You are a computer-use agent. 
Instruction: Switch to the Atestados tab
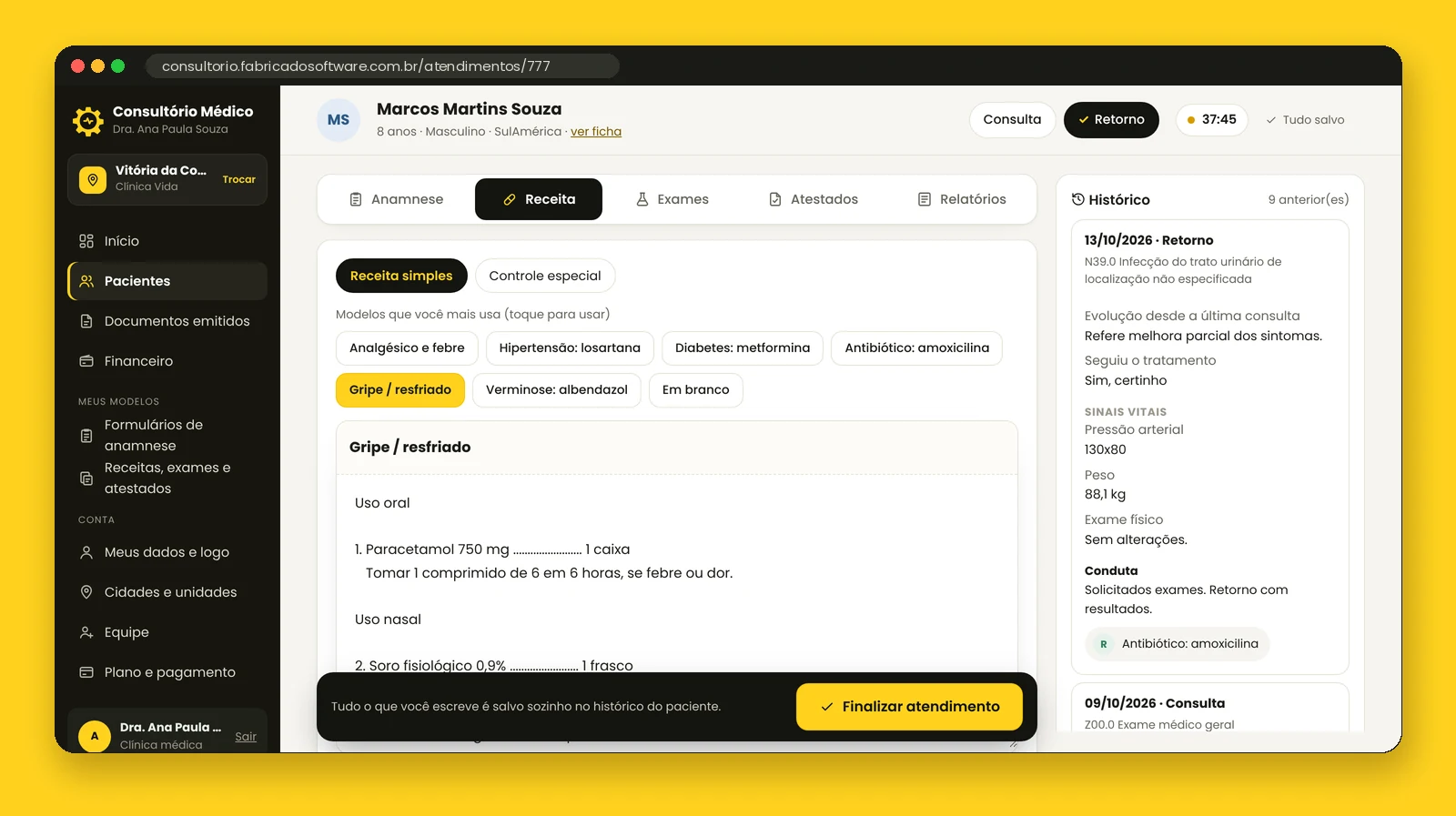pos(814,199)
